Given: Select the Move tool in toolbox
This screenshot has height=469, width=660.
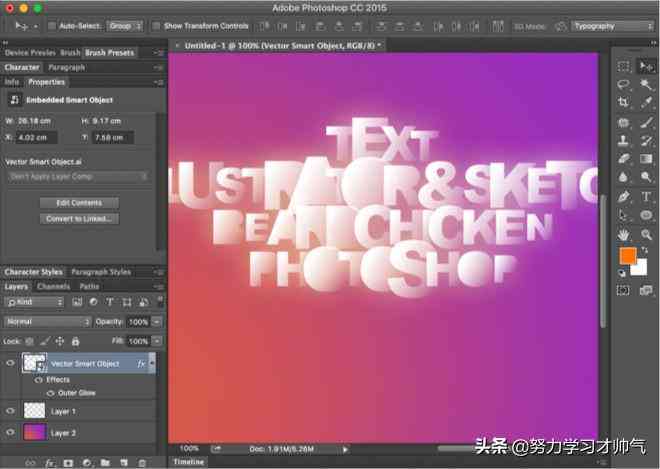Looking at the screenshot, I should pyautogui.click(x=646, y=66).
